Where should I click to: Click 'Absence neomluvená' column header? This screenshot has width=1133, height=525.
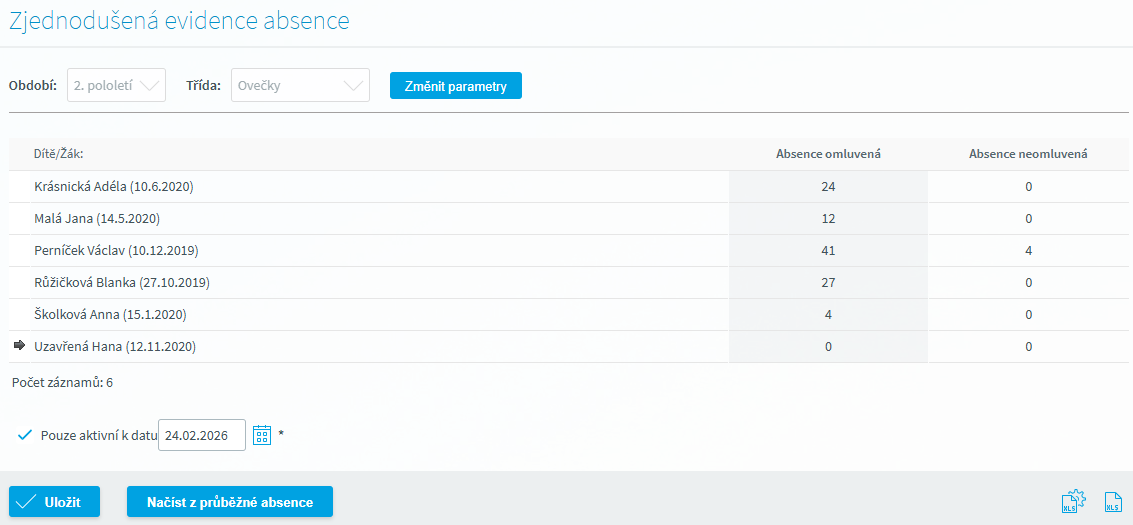[x=1028, y=154]
